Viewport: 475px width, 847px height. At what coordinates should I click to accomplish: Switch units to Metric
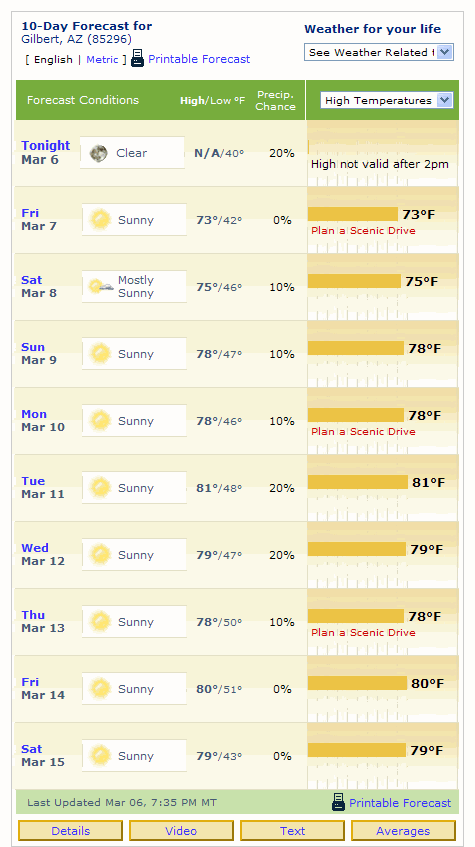pos(102,59)
